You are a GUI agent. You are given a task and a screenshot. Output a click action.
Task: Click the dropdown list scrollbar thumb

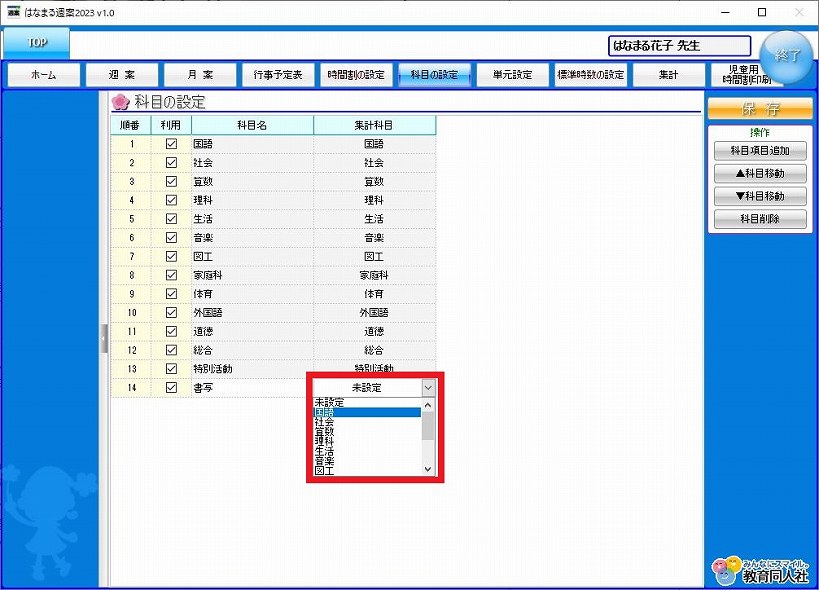[x=428, y=426]
